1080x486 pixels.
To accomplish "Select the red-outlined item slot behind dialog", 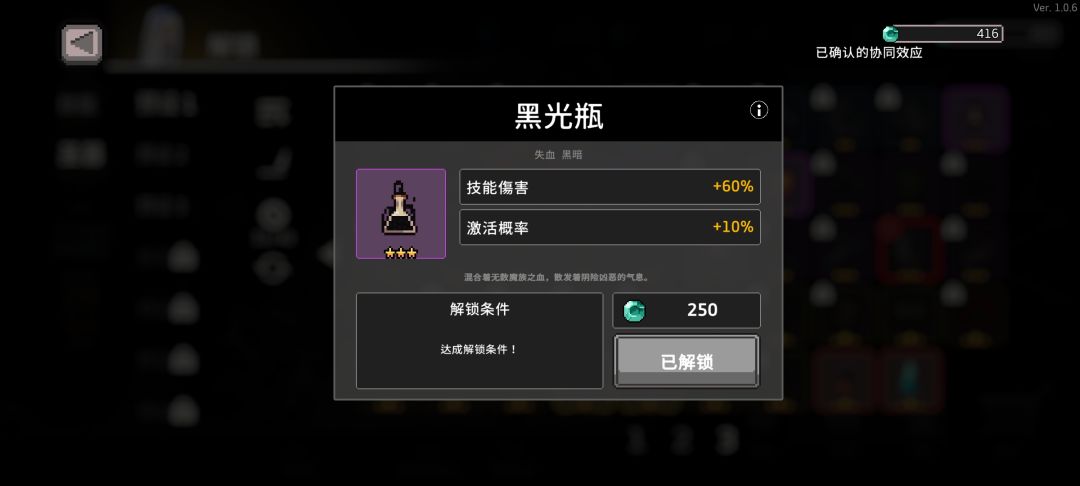I will 909,250.
